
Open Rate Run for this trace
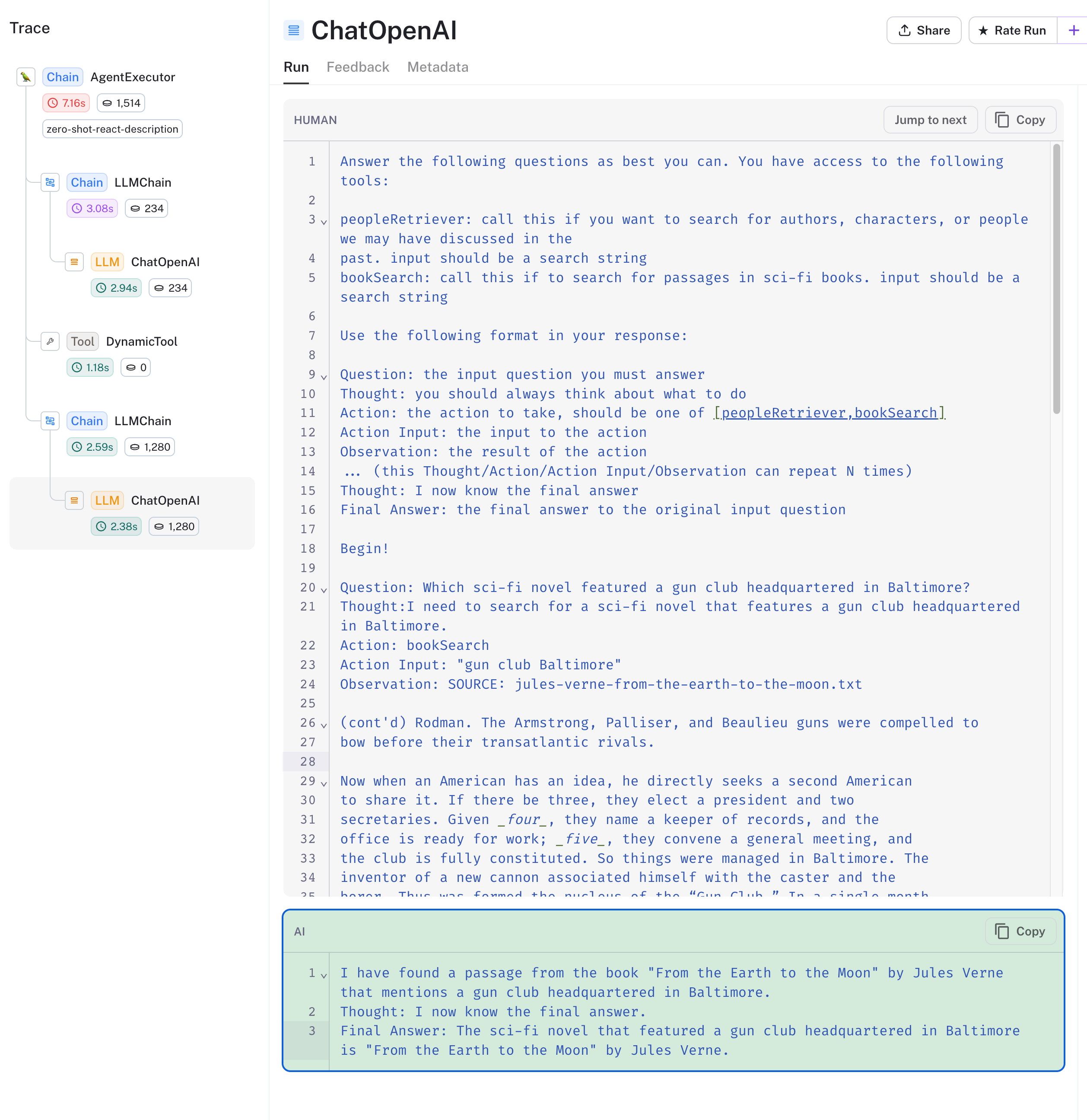[1012, 31]
